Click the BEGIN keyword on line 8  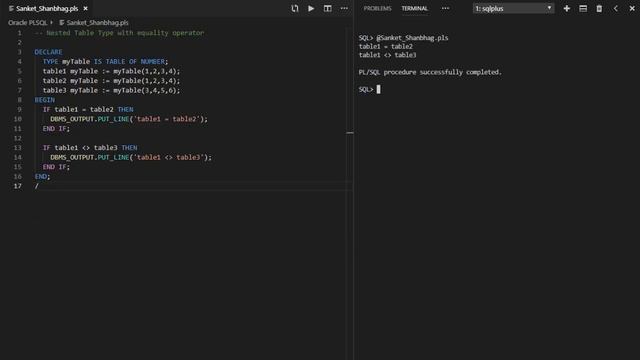pyautogui.click(x=44, y=100)
